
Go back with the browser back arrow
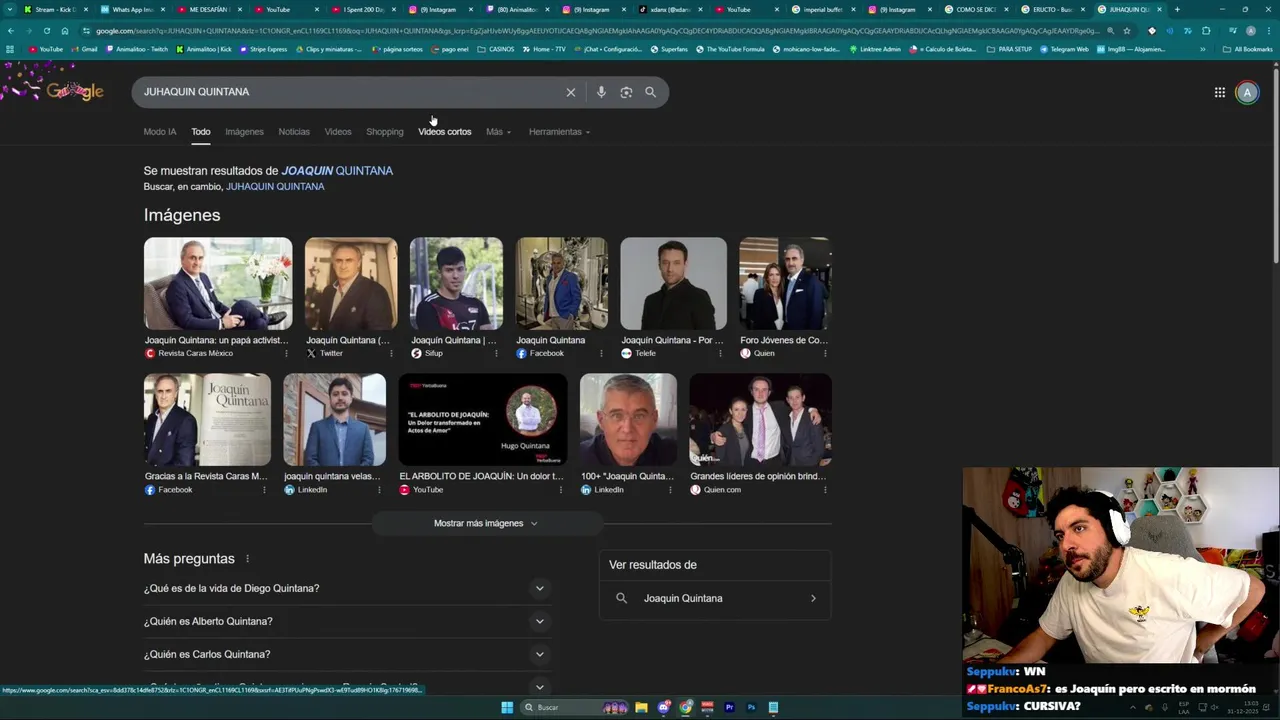10,31
